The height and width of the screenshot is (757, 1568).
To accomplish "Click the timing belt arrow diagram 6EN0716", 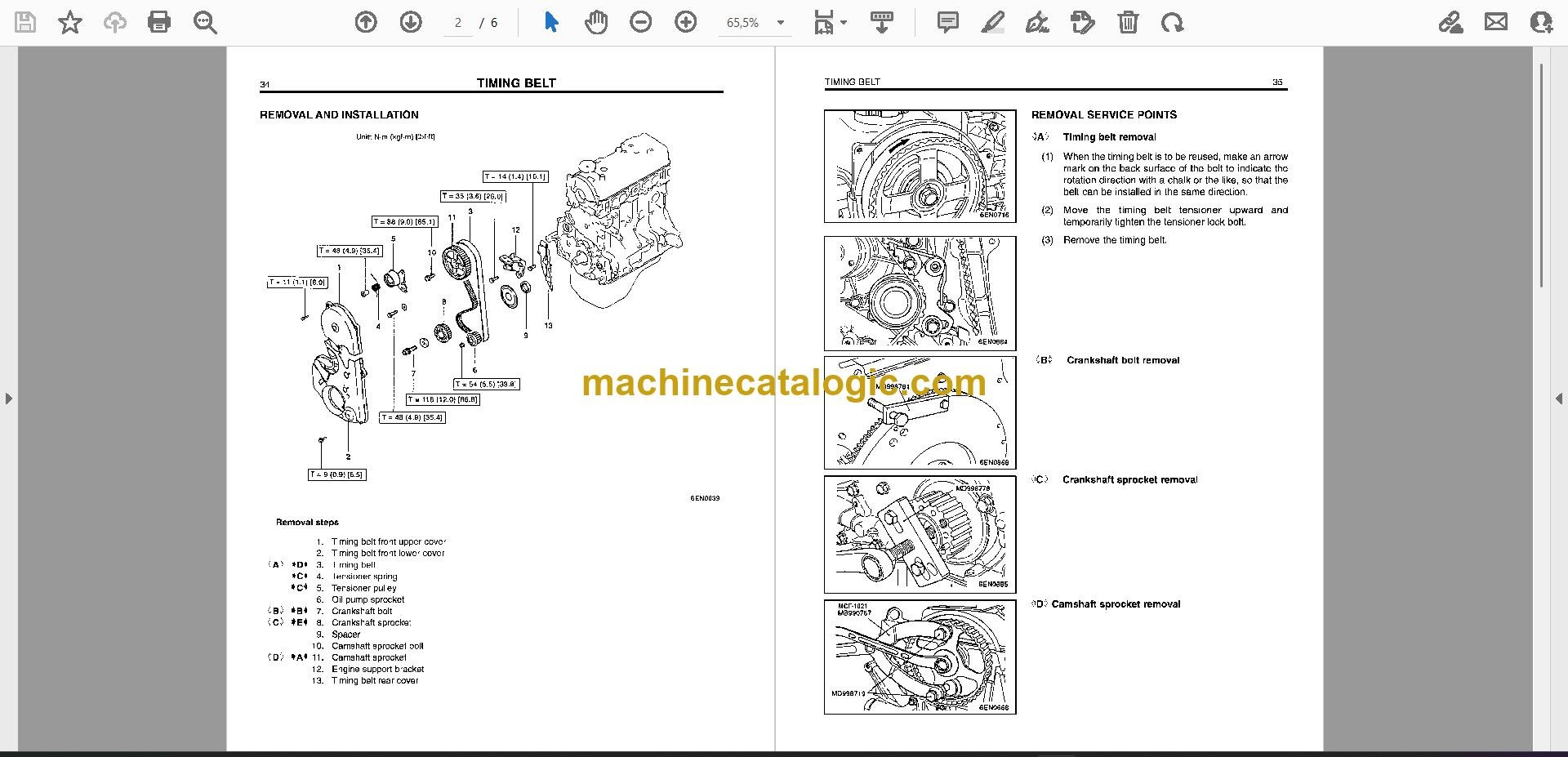I will pos(920,166).
